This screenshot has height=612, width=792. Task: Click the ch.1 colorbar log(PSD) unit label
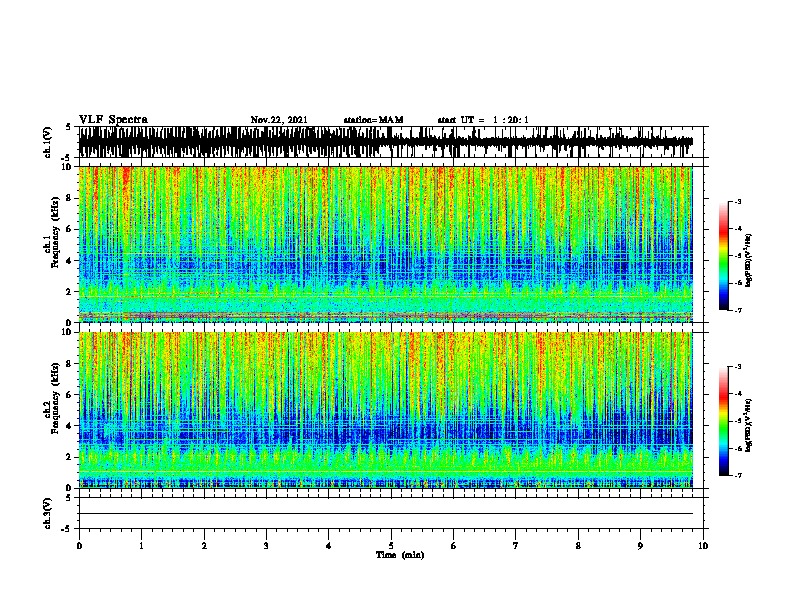click(x=749, y=261)
